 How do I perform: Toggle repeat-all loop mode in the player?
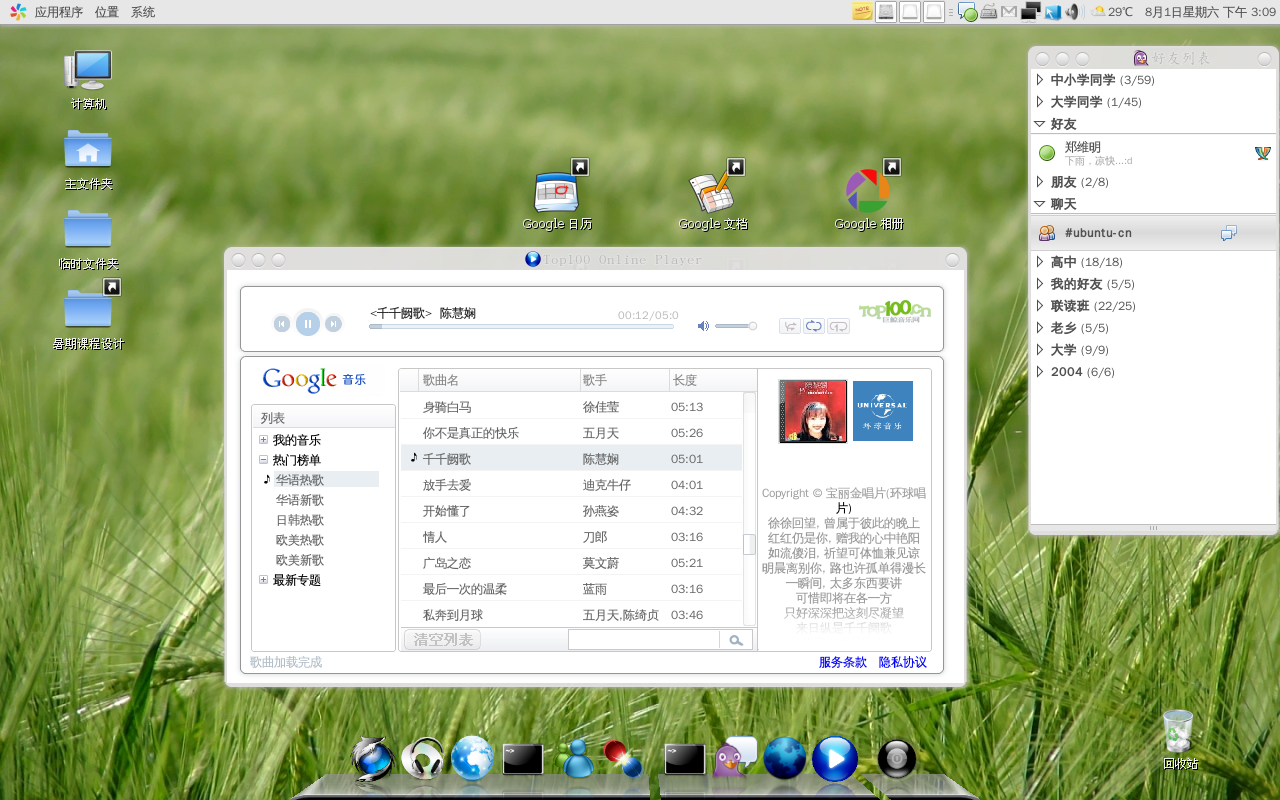(814, 326)
